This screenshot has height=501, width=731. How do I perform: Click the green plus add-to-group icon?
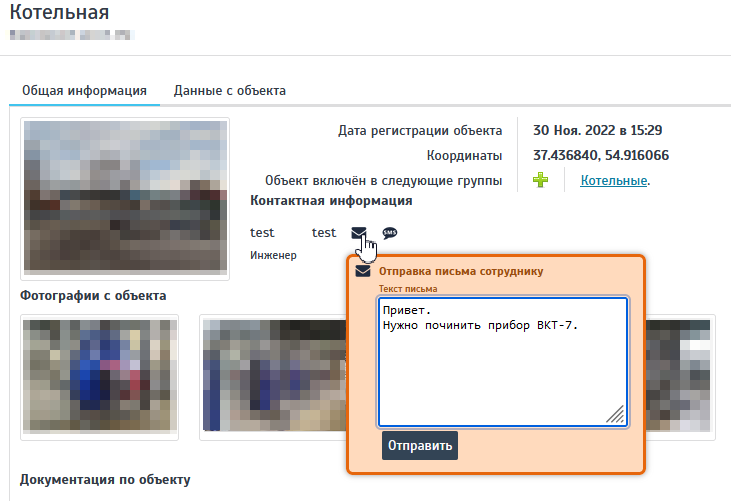point(540,181)
